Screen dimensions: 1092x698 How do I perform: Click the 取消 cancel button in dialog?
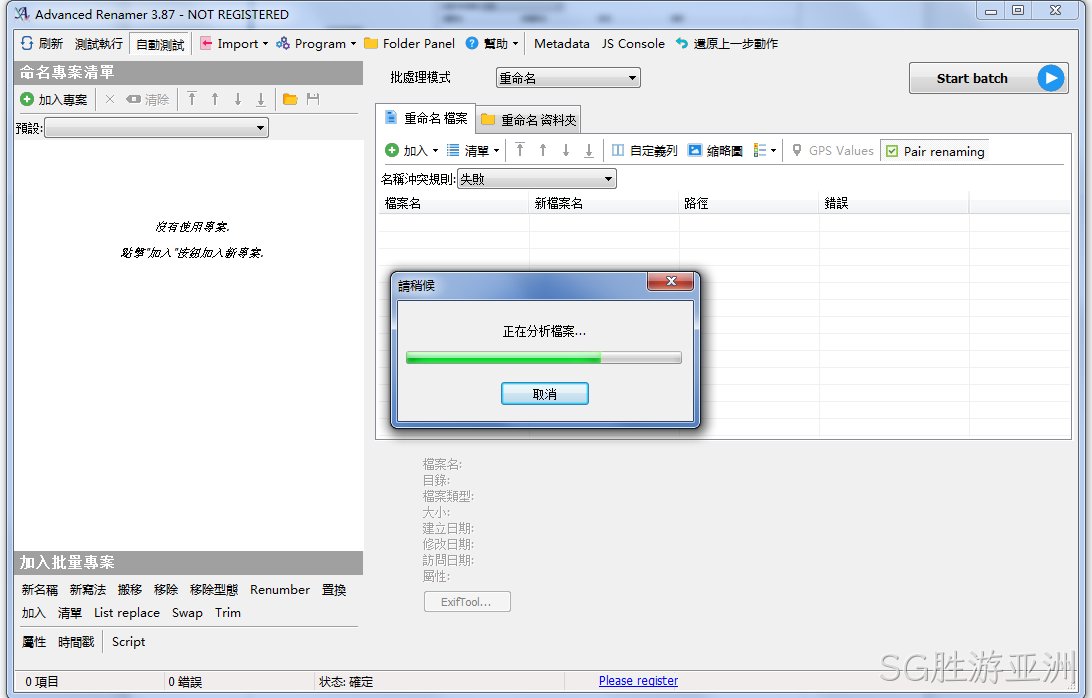(x=545, y=394)
